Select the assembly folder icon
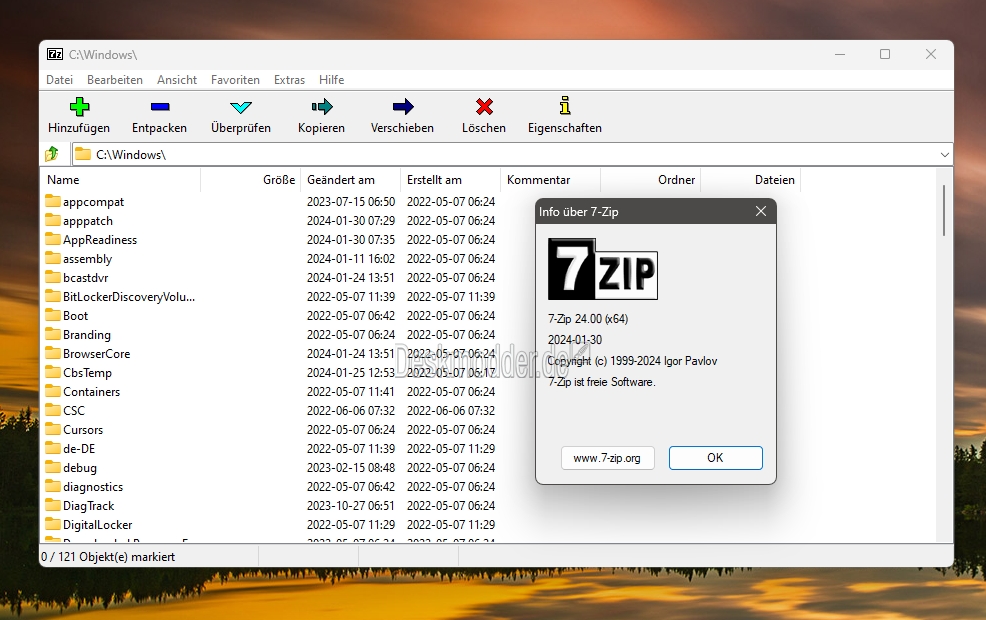The image size is (986, 620). [53, 258]
